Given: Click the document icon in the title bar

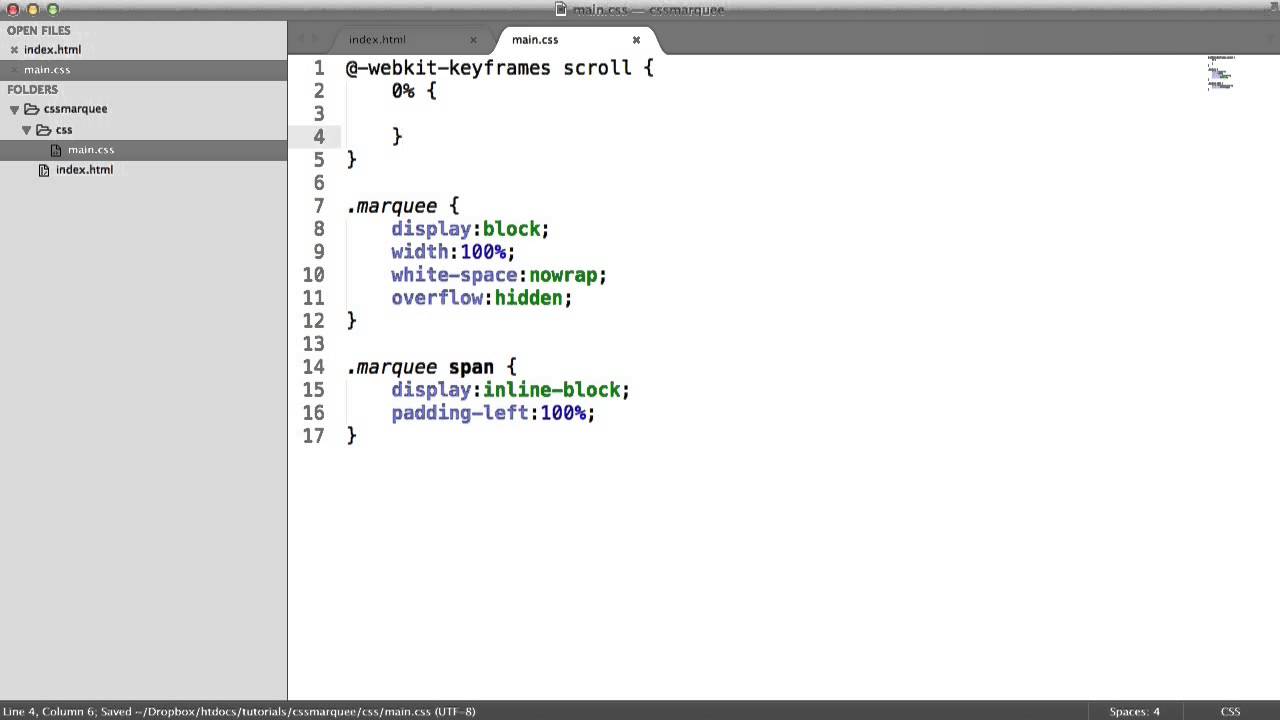Looking at the screenshot, I should (x=561, y=9).
